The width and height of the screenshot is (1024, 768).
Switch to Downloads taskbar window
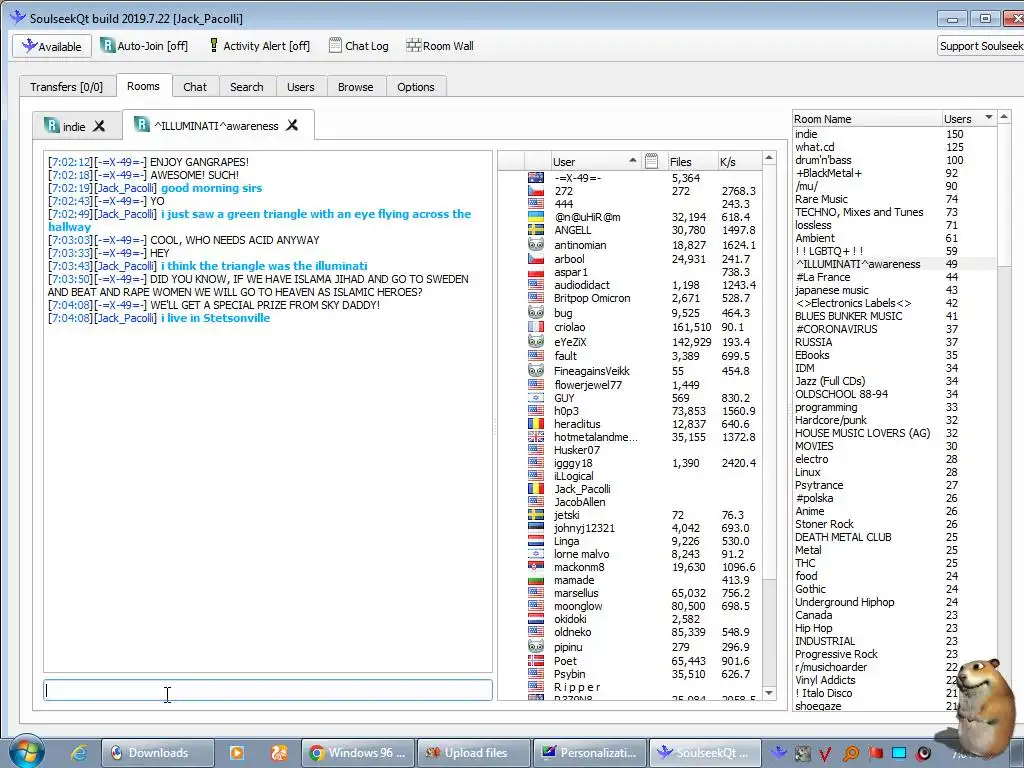(157, 753)
